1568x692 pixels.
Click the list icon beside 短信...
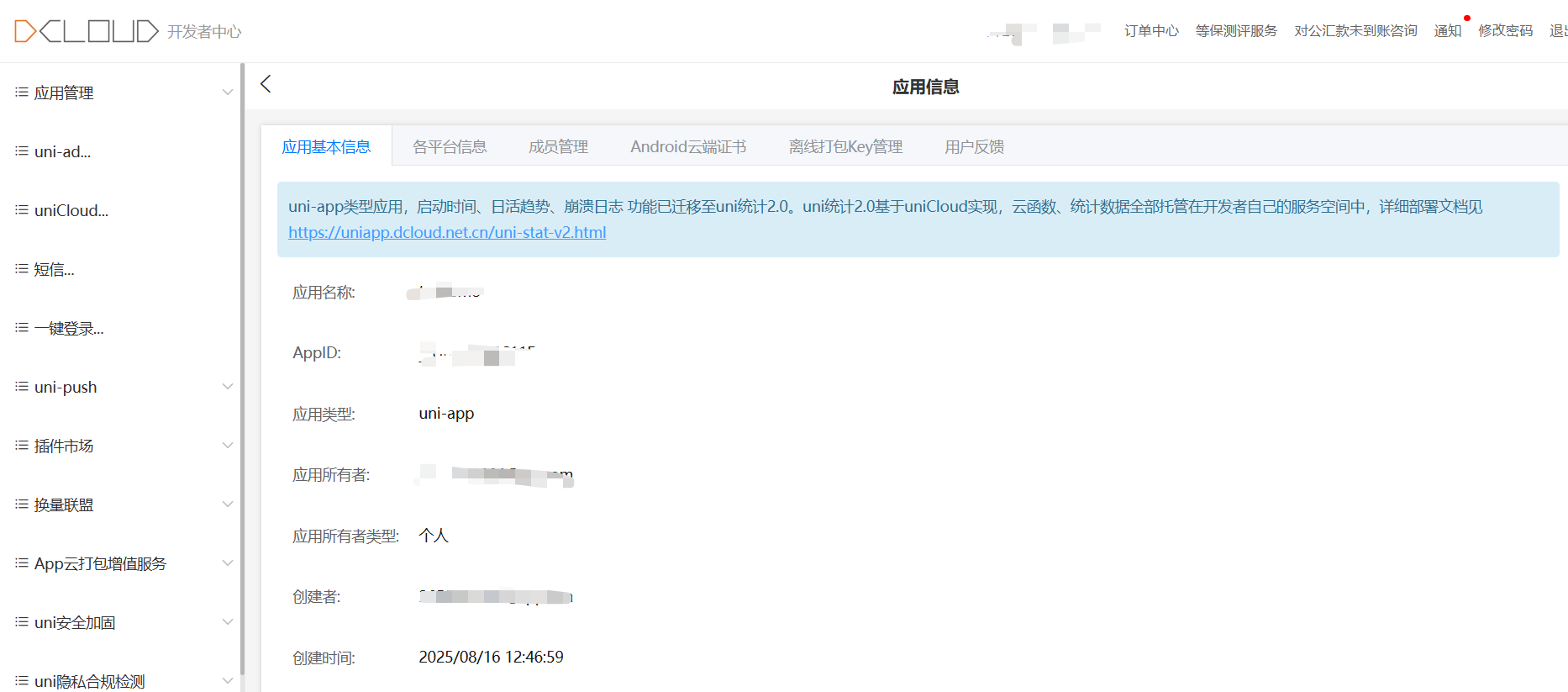(x=22, y=269)
